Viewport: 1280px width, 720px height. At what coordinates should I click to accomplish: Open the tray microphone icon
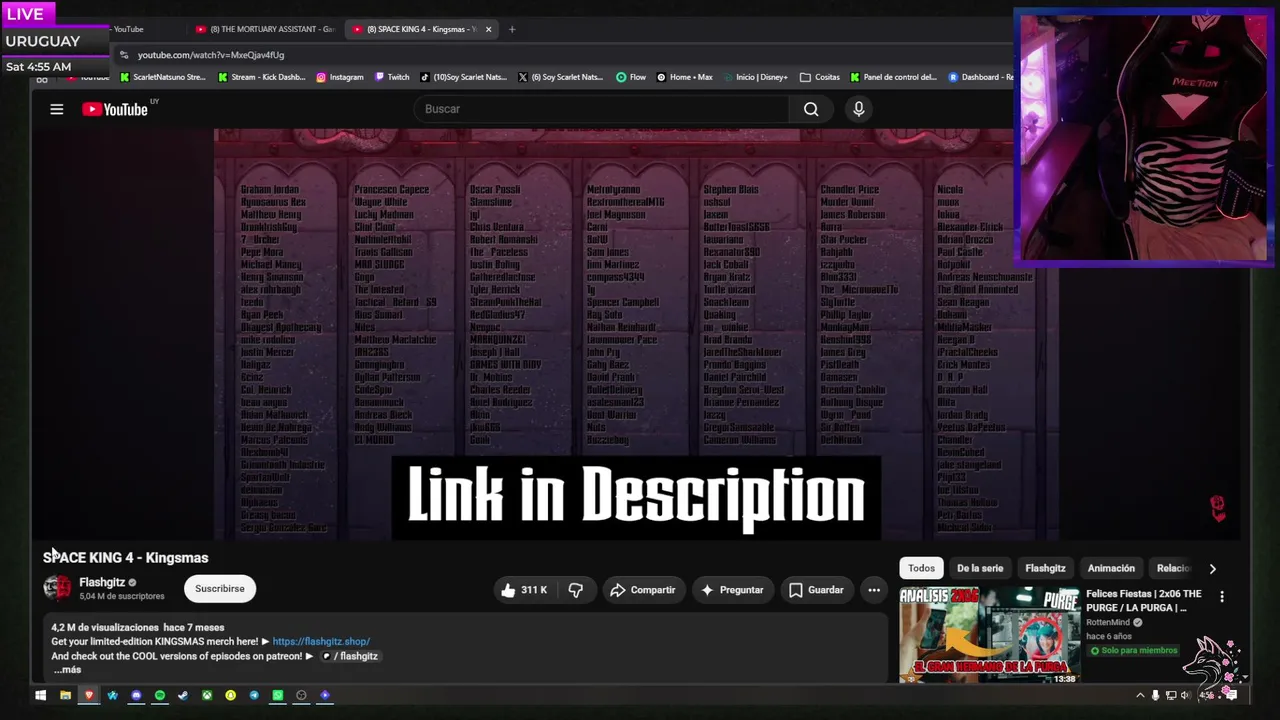(x=1155, y=695)
